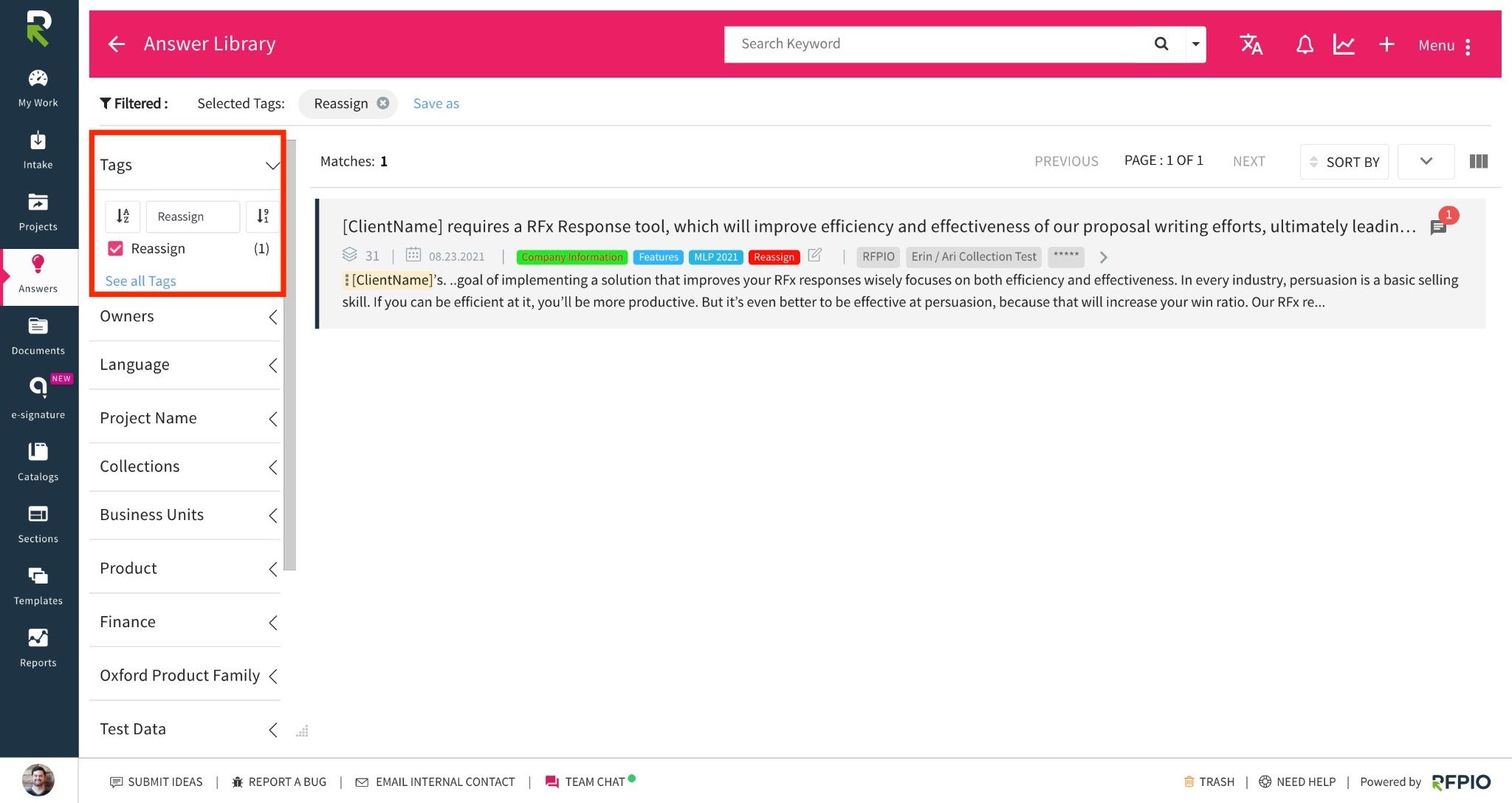Screen dimensions: 1512x803
Task: Open the translation language icon
Action: tap(1251, 44)
